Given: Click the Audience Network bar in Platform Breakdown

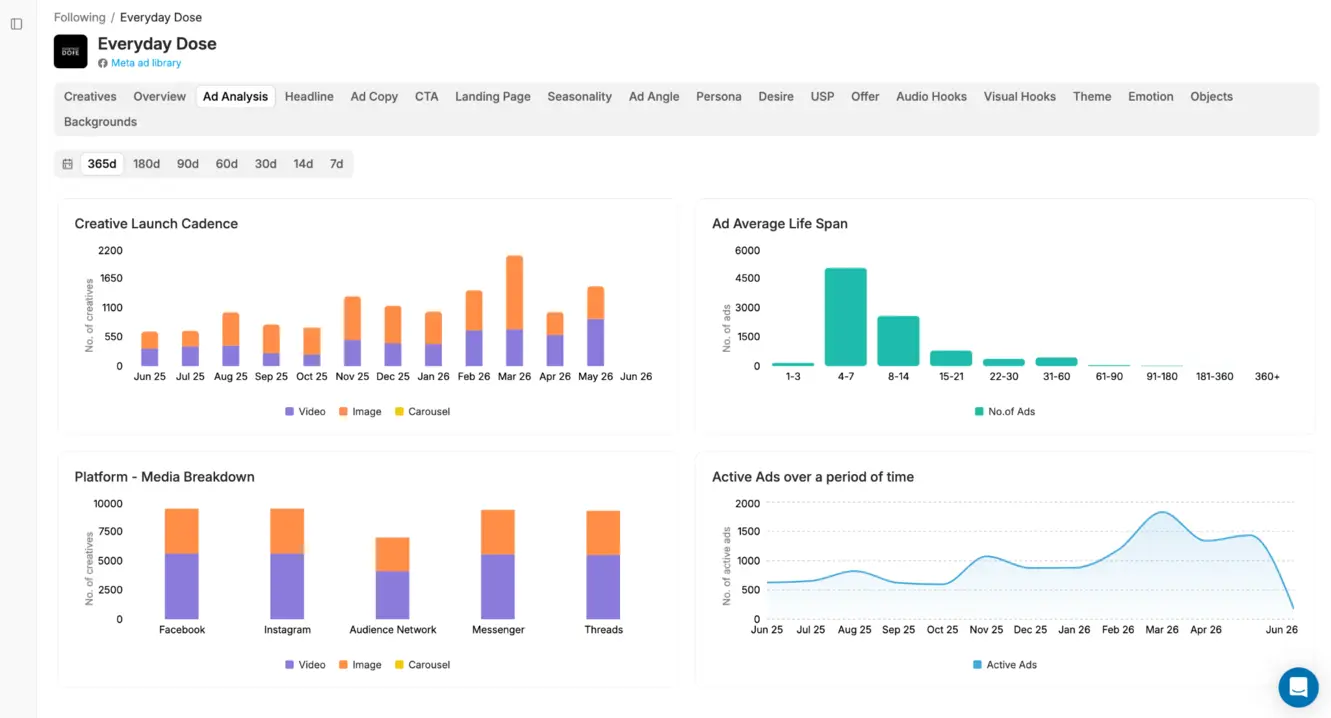Looking at the screenshot, I should pyautogui.click(x=393, y=578).
